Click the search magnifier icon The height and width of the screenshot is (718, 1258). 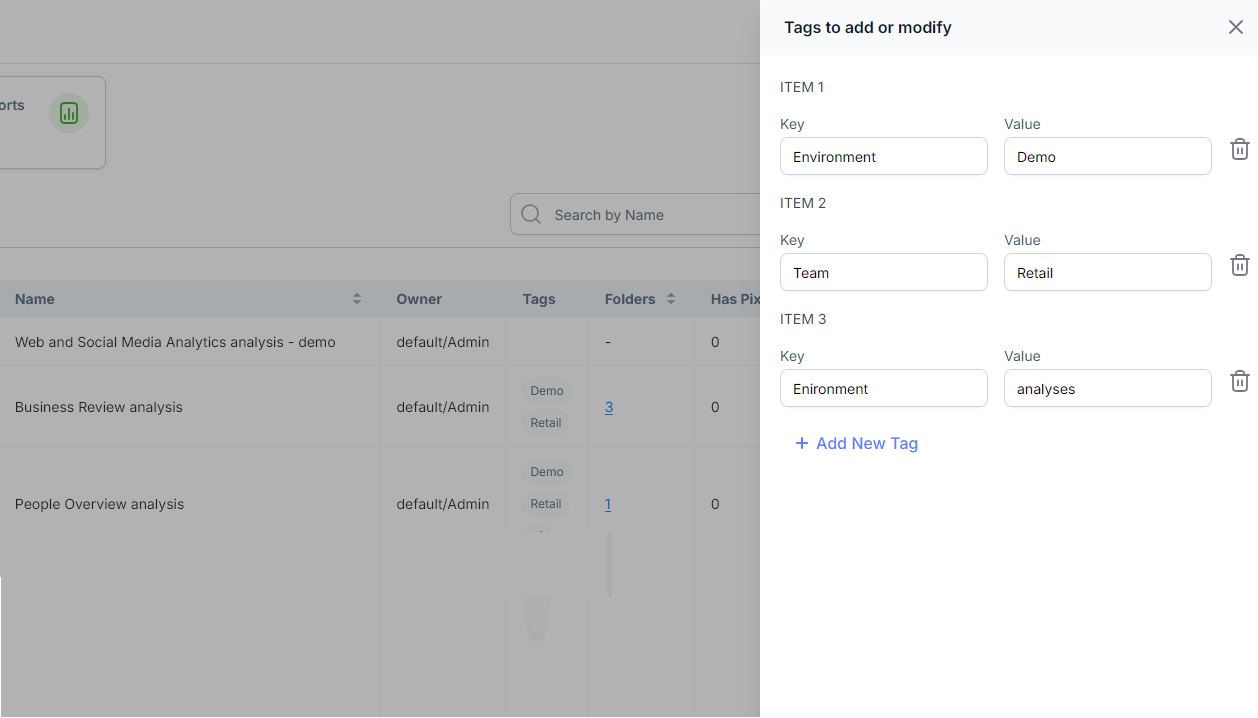[532, 214]
